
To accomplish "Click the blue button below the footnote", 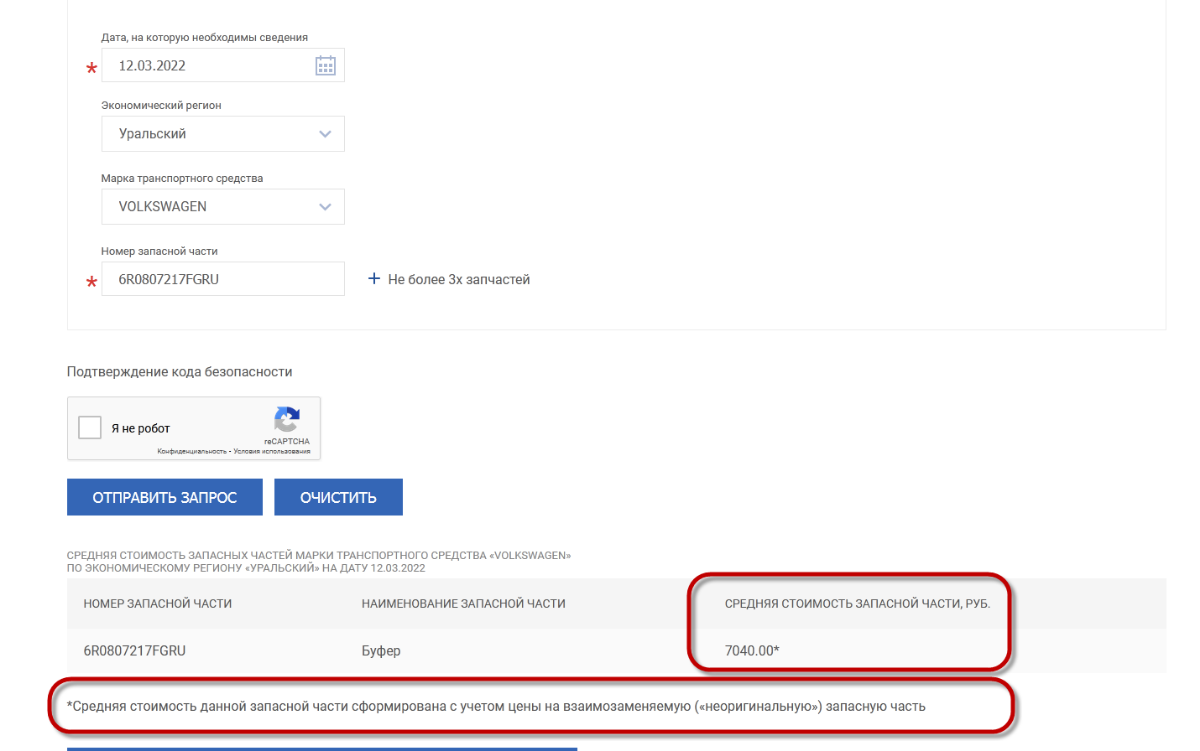I will pyautogui.click(x=322, y=748).
